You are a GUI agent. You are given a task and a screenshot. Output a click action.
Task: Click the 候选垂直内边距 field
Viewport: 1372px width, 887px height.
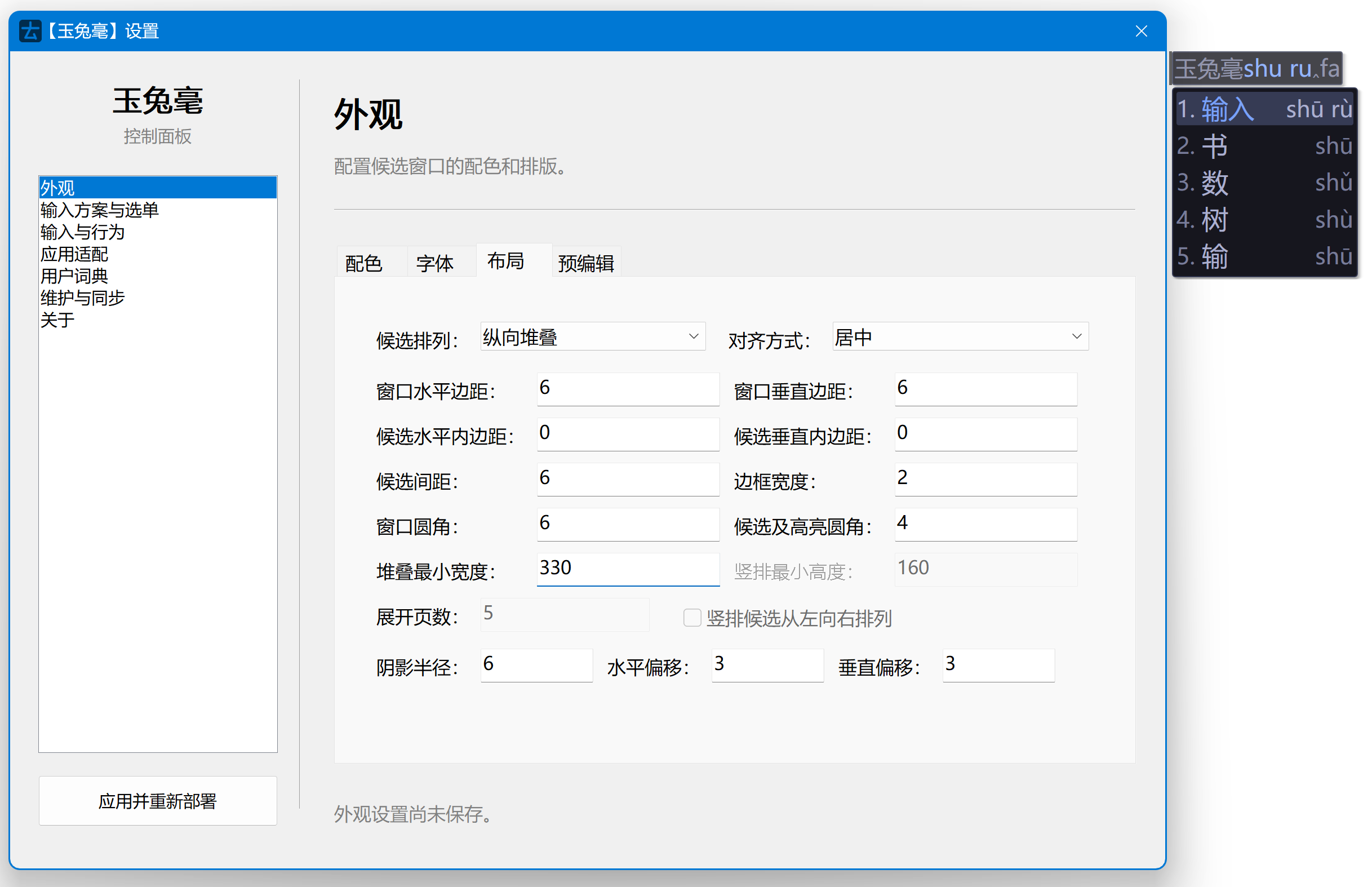(x=985, y=434)
